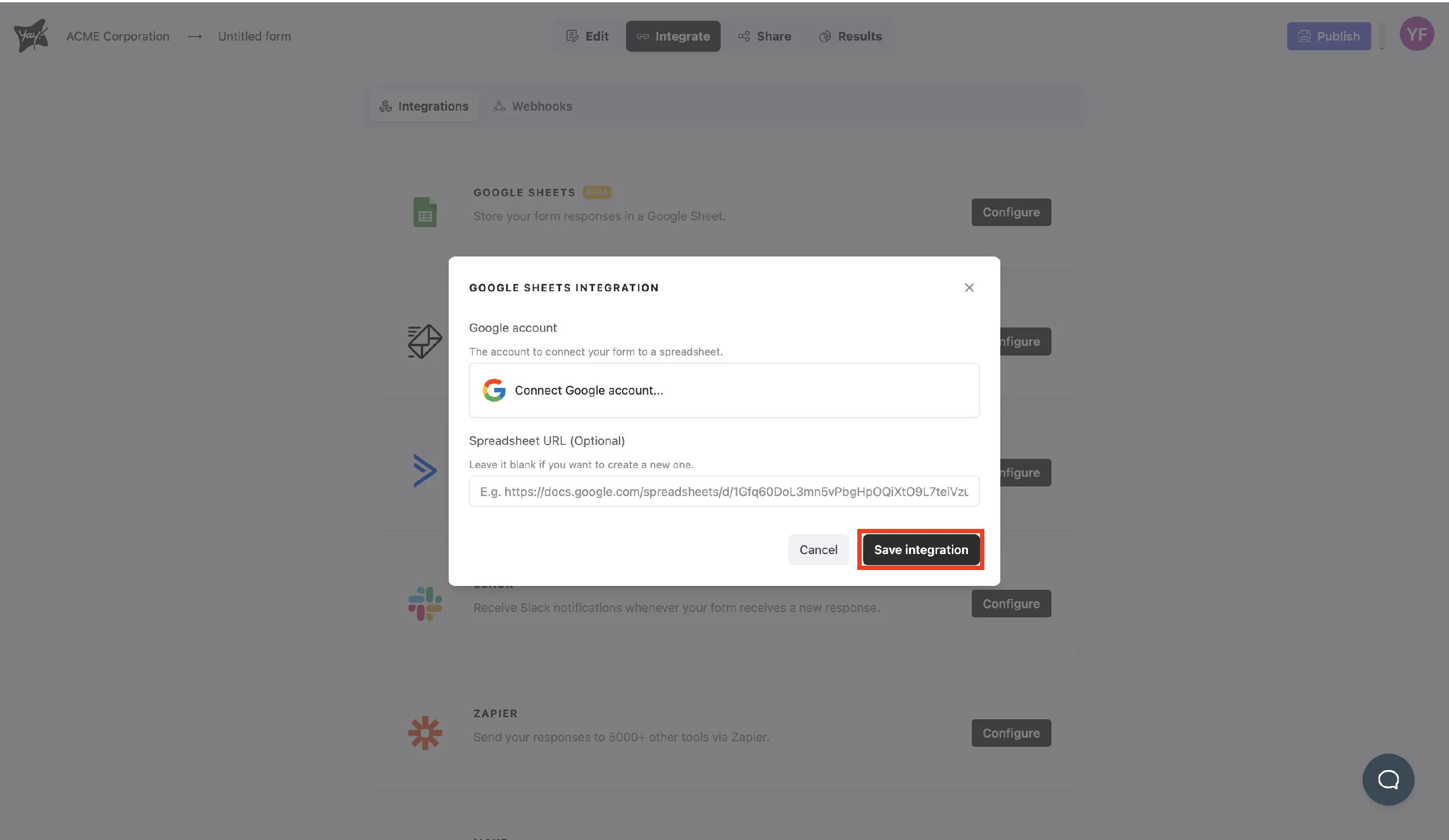Close the Google Sheets Integration dialog

[969, 287]
